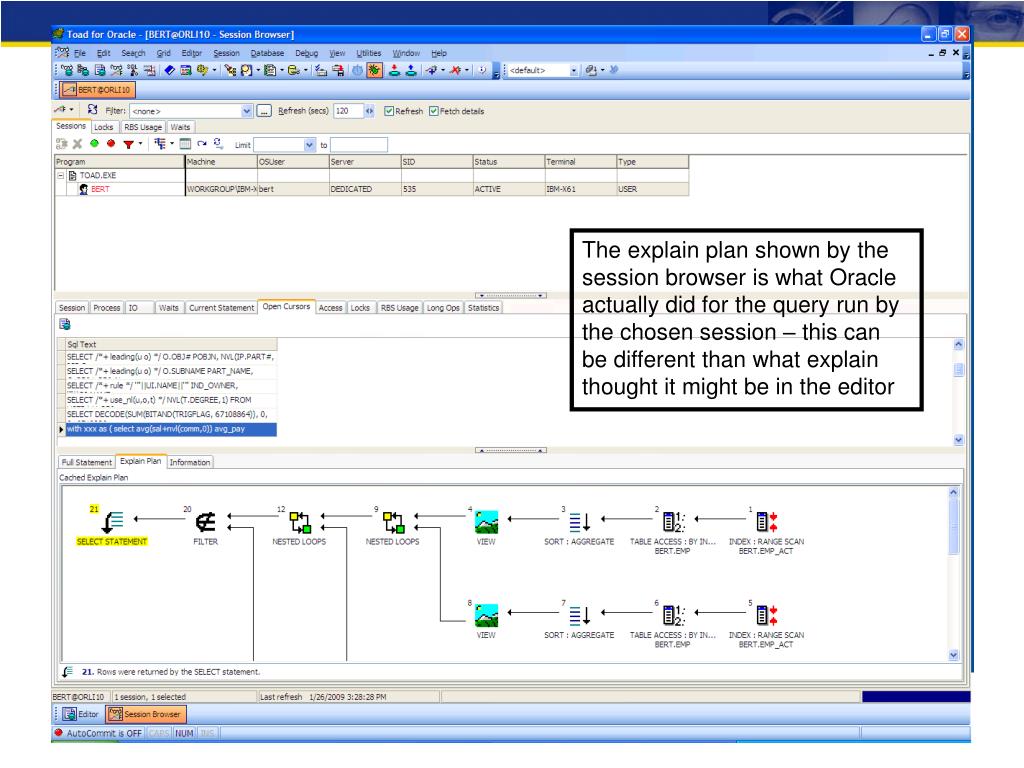The height and width of the screenshot is (768, 1024).
Task: Click the tree grouping icon in Sessions toolbar
Action: point(159,144)
